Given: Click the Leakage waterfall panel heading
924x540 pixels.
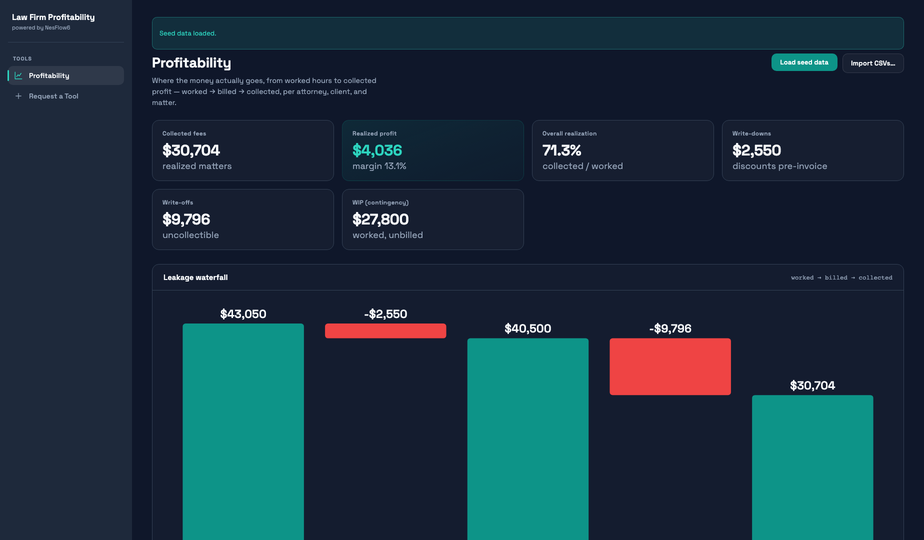Looking at the screenshot, I should click(196, 278).
